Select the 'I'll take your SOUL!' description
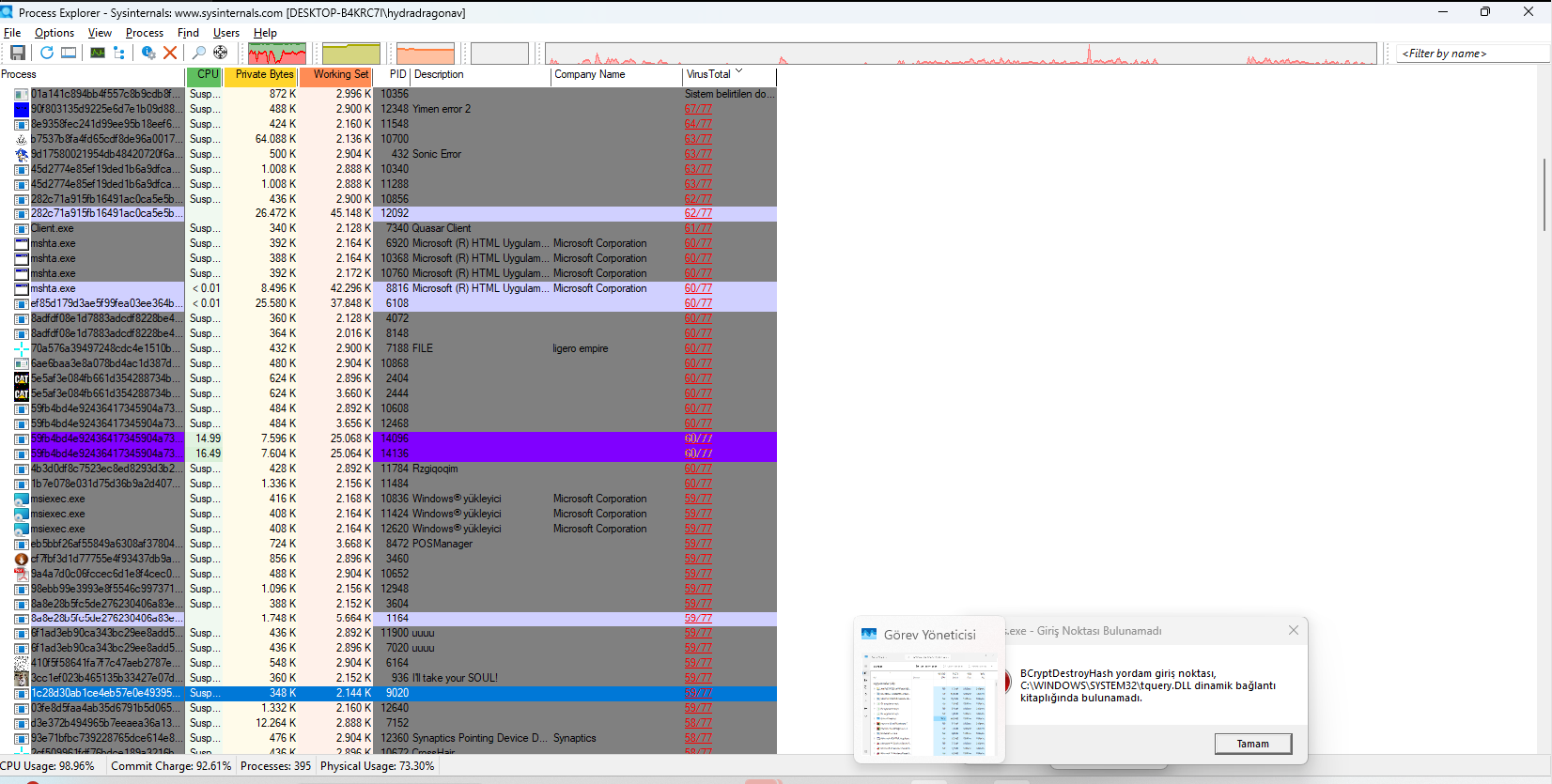The height and width of the screenshot is (784, 1552). tap(456, 678)
